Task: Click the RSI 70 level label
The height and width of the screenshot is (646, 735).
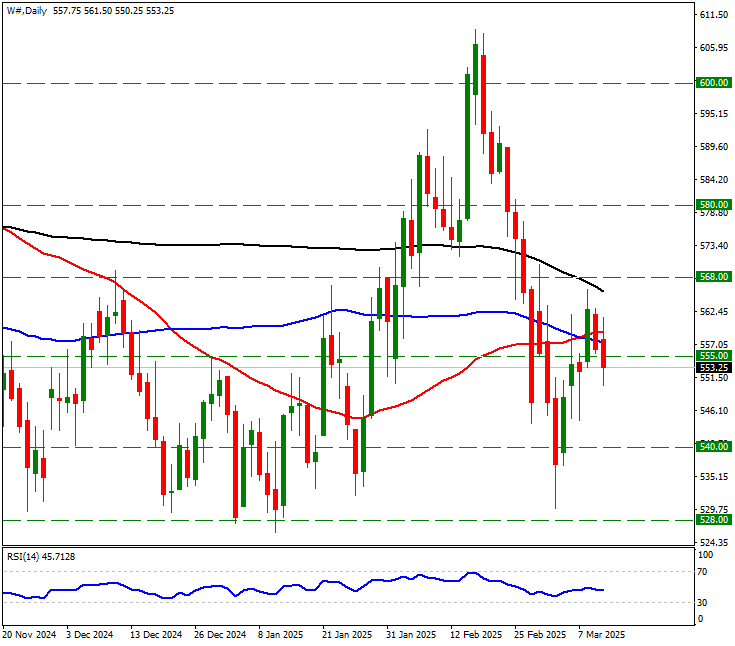Action: pos(702,572)
